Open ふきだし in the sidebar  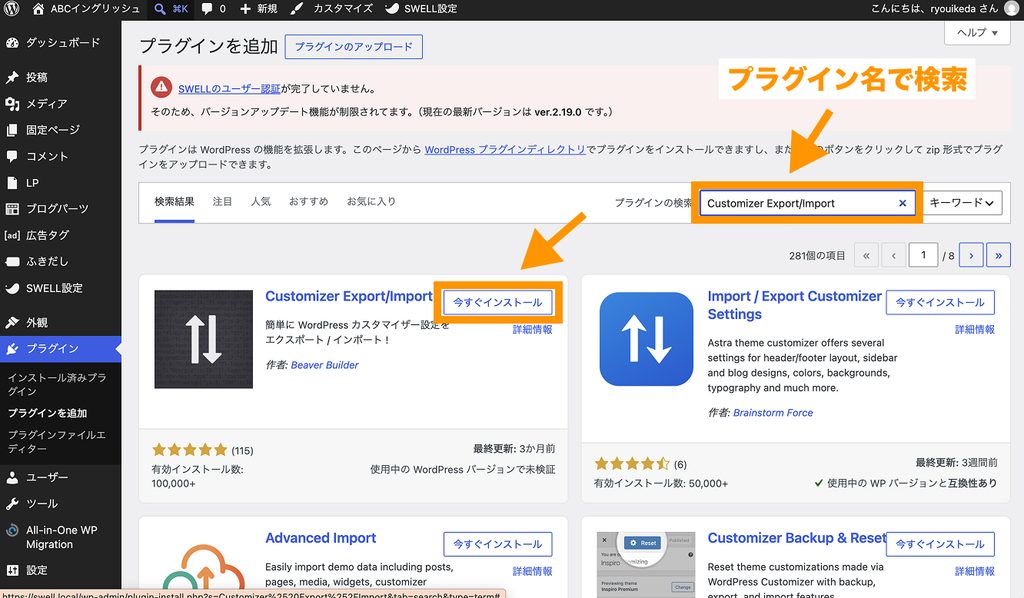pyautogui.click(x=60, y=261)
